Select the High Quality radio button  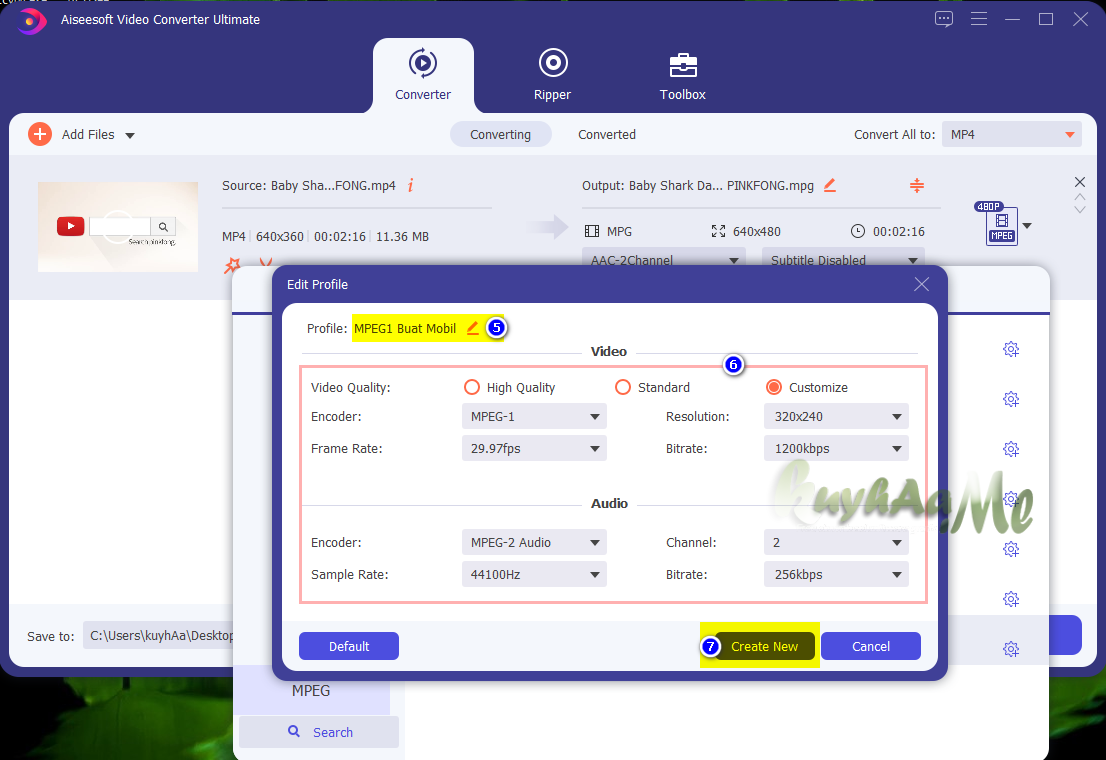coord(472,387)
